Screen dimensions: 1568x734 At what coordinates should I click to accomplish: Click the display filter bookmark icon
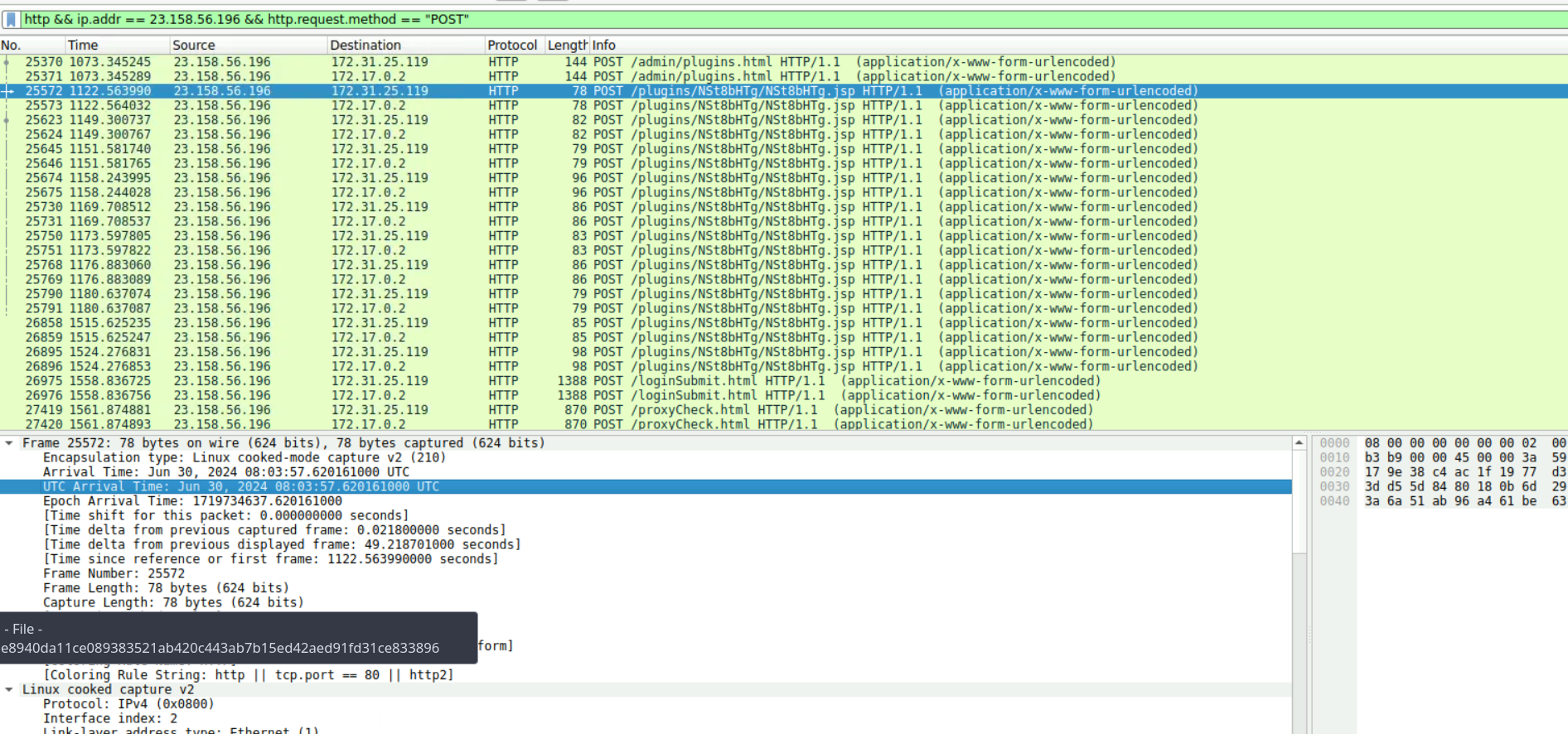pos(11,19)
